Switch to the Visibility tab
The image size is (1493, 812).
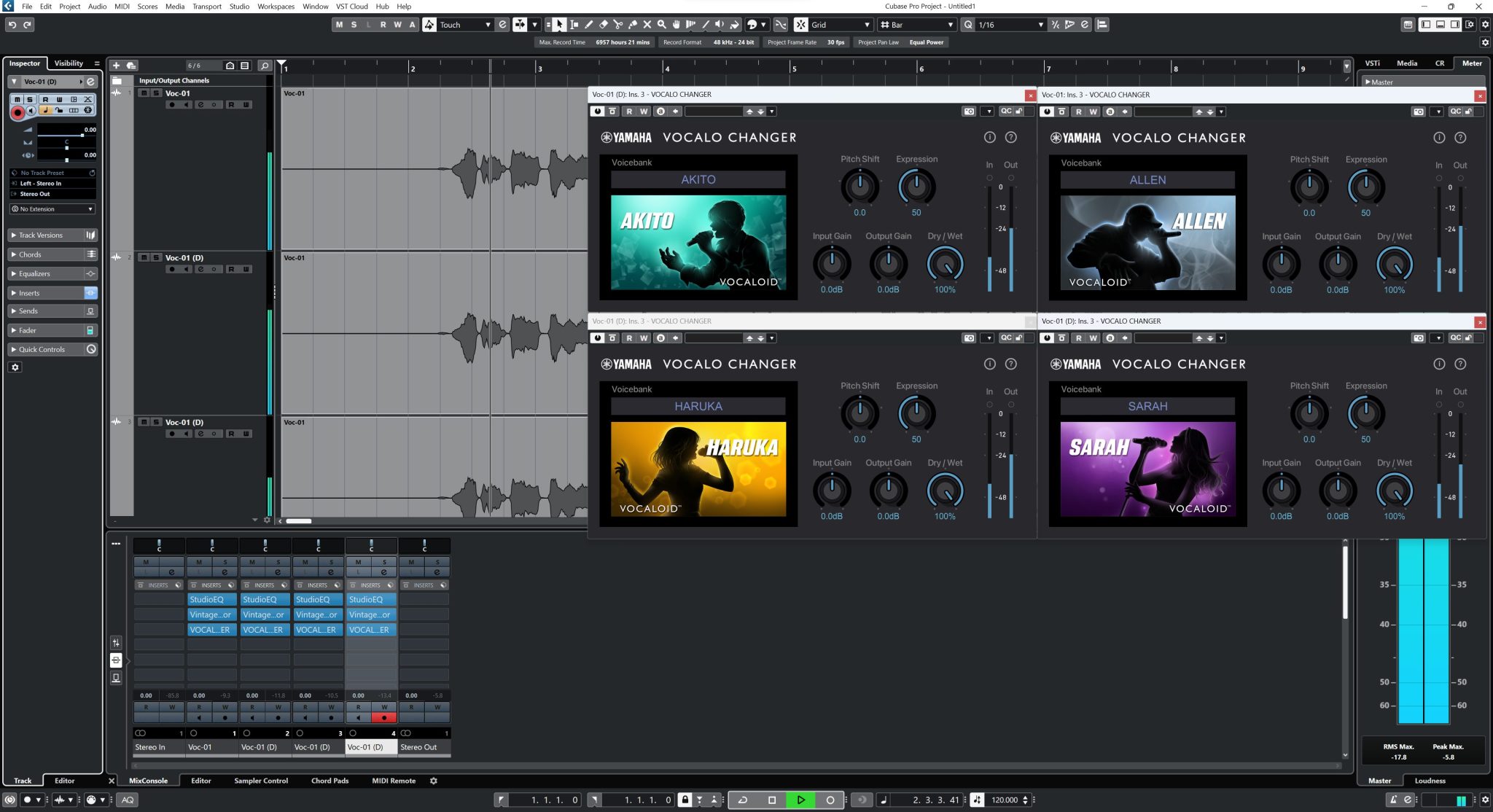pyautogui.click(x=69, y=63)
